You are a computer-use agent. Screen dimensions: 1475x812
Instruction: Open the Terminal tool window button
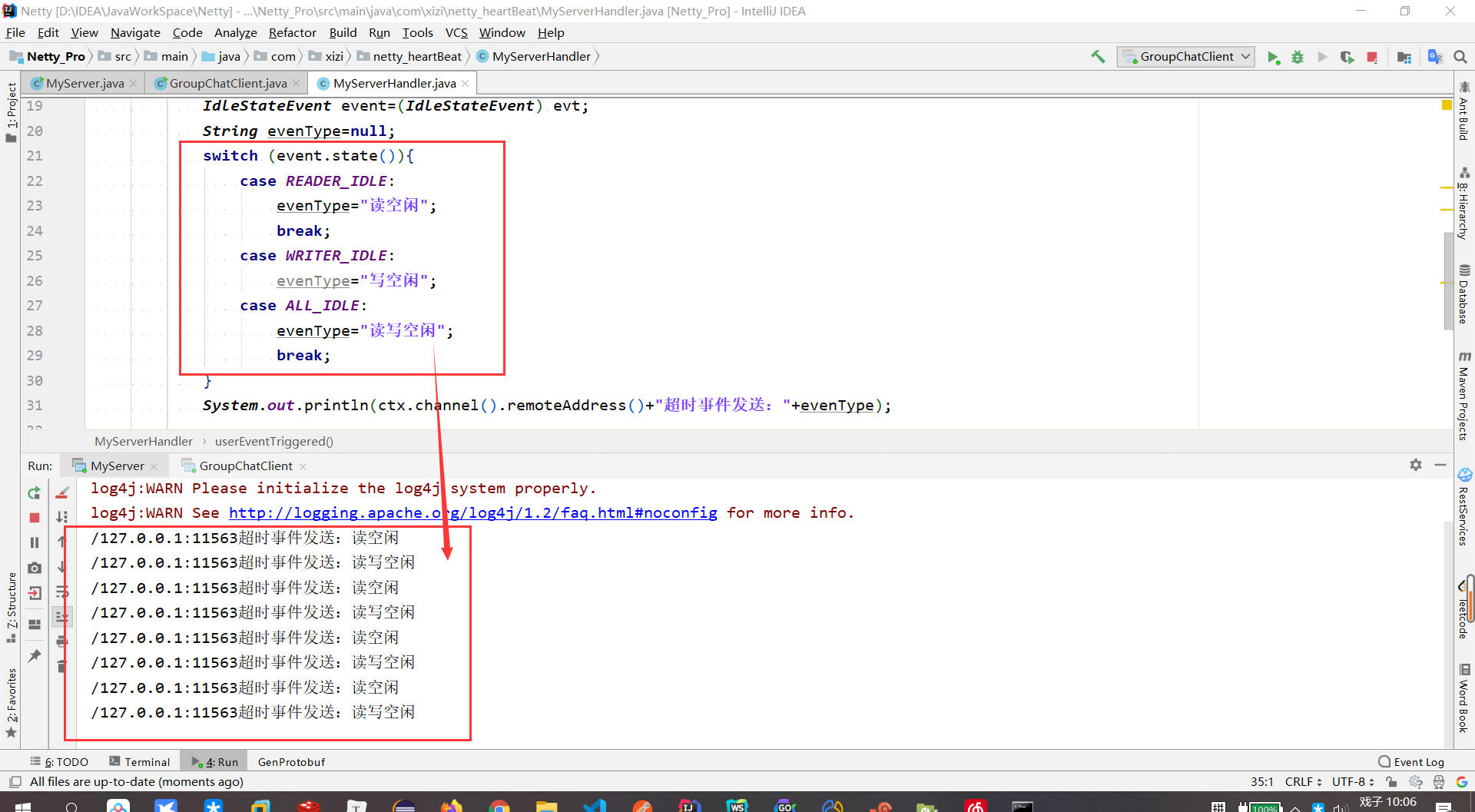[140, 762]
